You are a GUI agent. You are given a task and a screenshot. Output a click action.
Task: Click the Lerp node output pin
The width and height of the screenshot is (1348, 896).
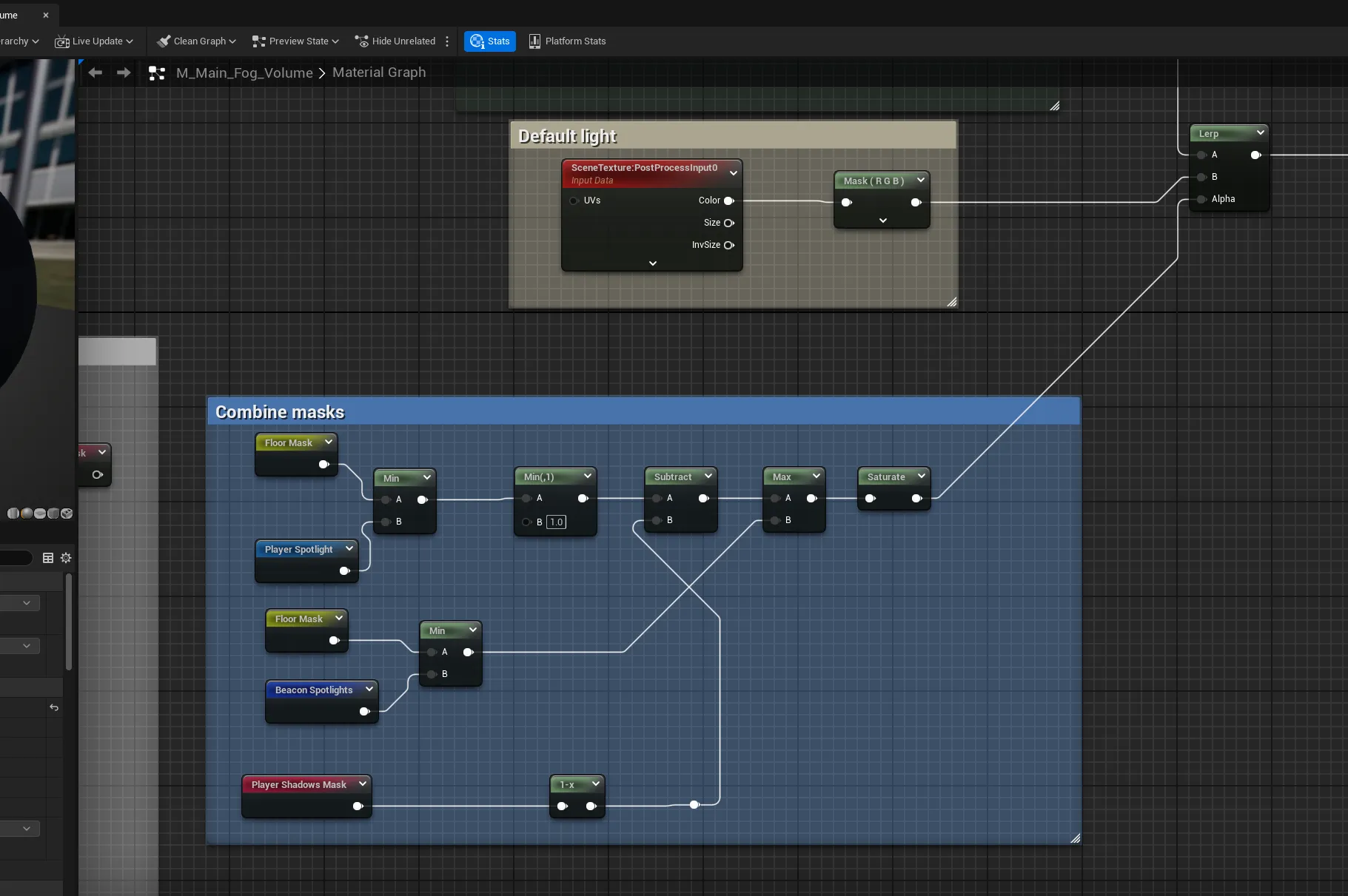coord(1256,155)
